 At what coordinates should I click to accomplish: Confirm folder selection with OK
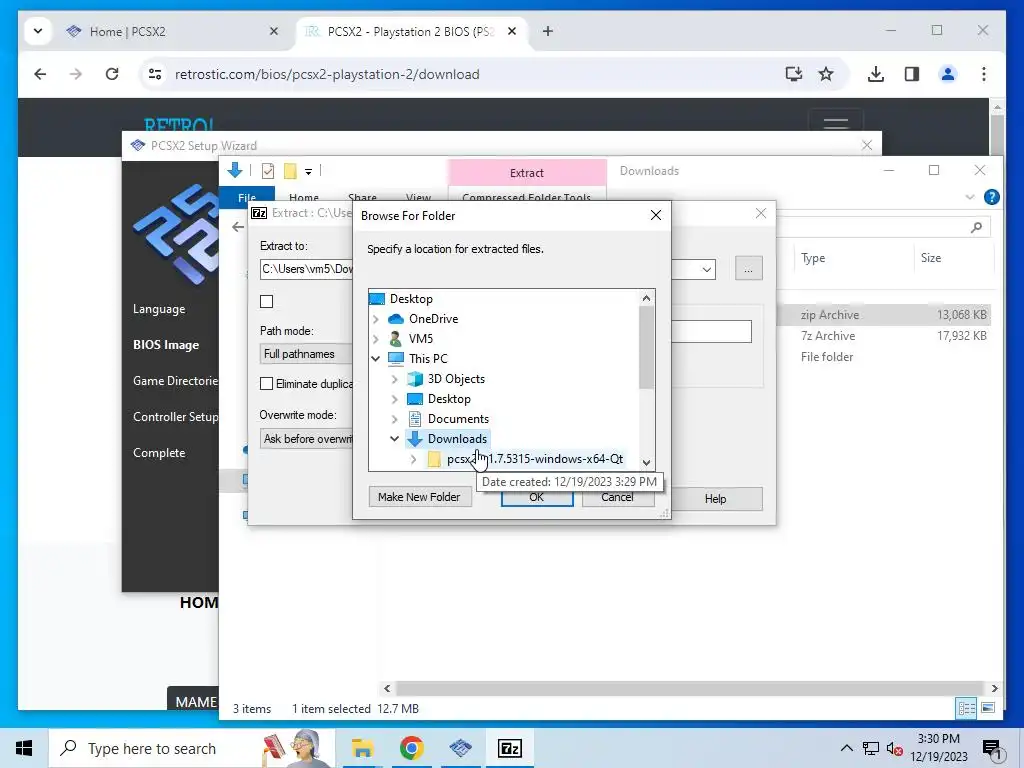pyautogui.click(x=537, y=498)
